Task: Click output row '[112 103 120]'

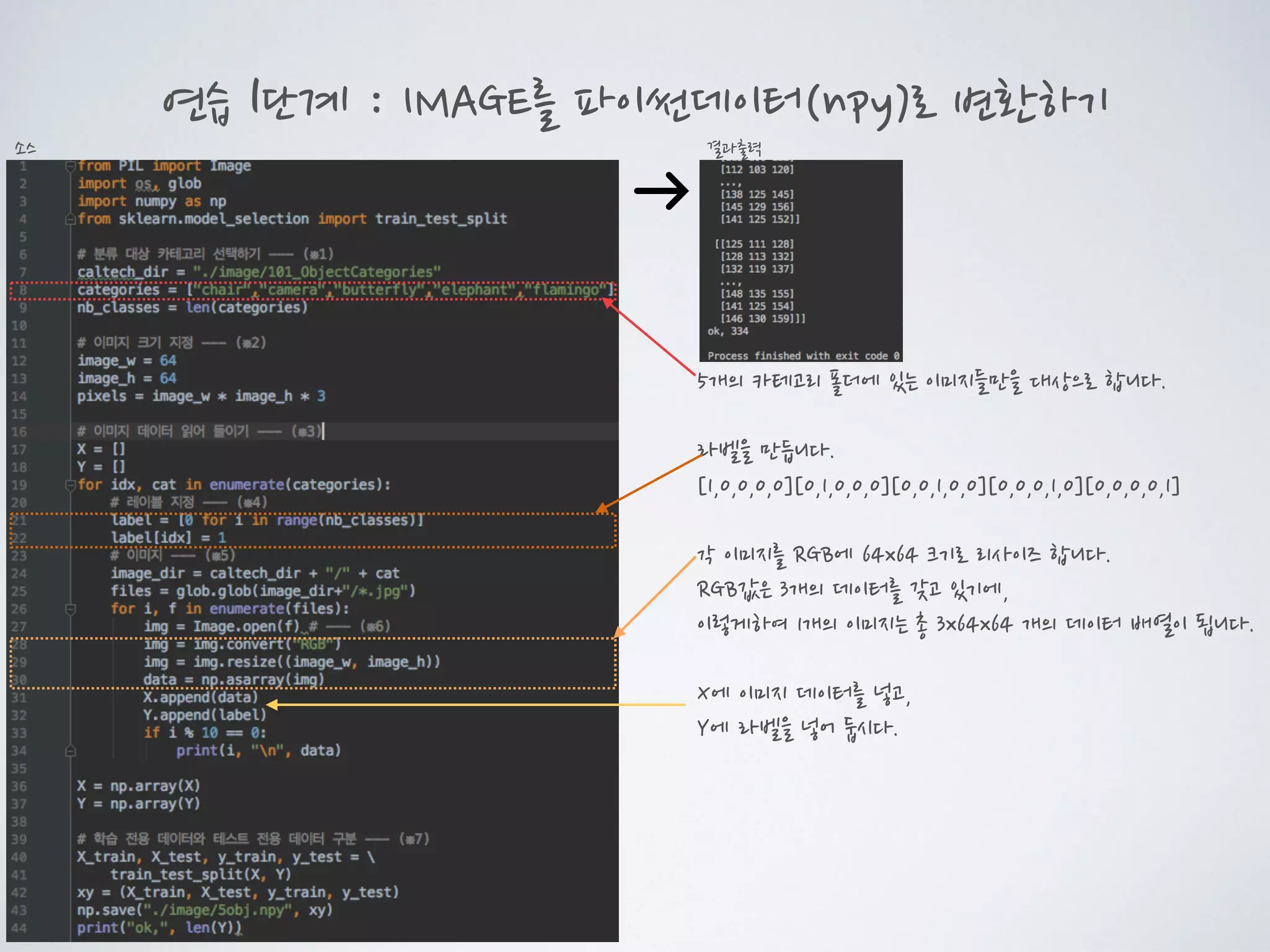Action: pyautogui.click(x=757, y=170)
